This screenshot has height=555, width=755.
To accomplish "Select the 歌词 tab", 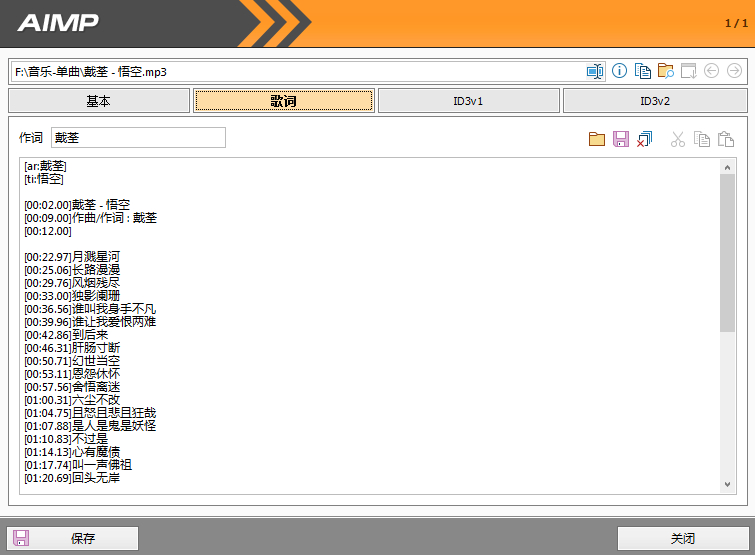I will [x=284, y=101].
